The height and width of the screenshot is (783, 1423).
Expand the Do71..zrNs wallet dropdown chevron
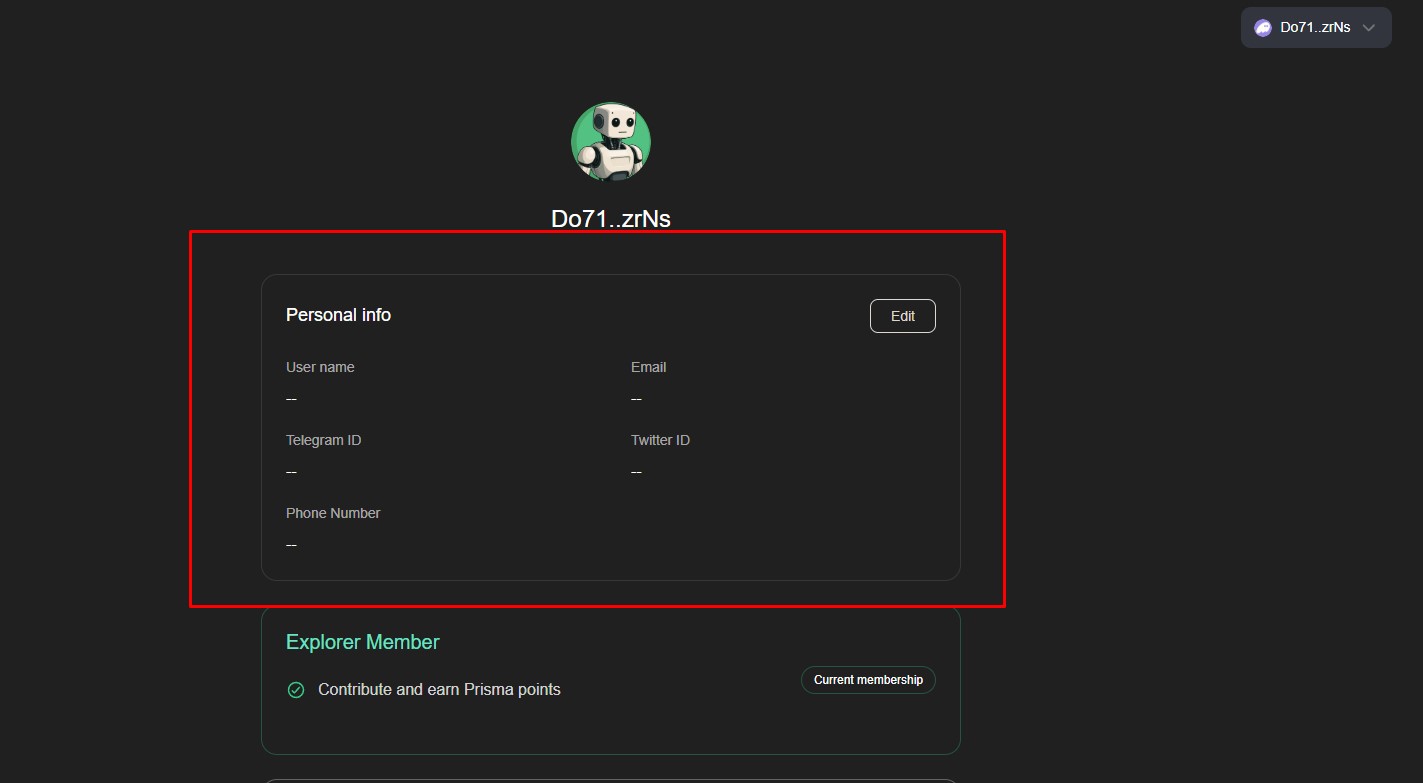1369,28
